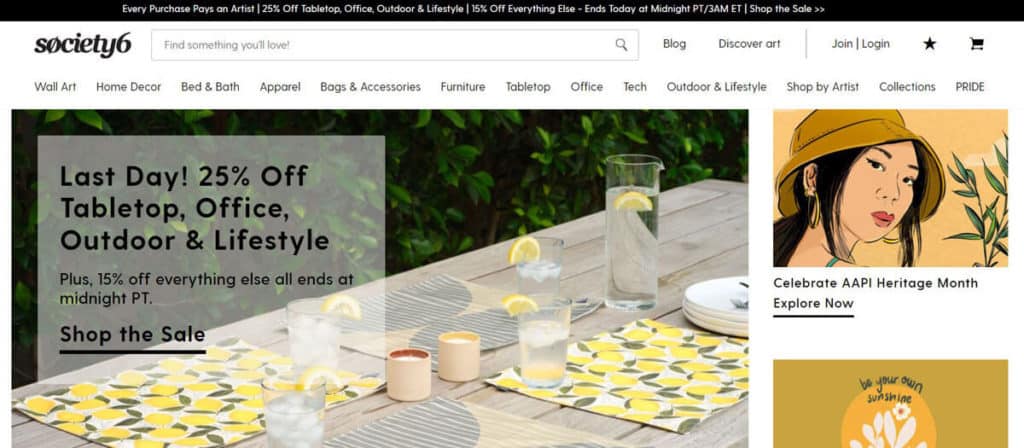Screen dimensions: 1024x448
Task: Open the Blog link
Action: click(x=674, y=44)
